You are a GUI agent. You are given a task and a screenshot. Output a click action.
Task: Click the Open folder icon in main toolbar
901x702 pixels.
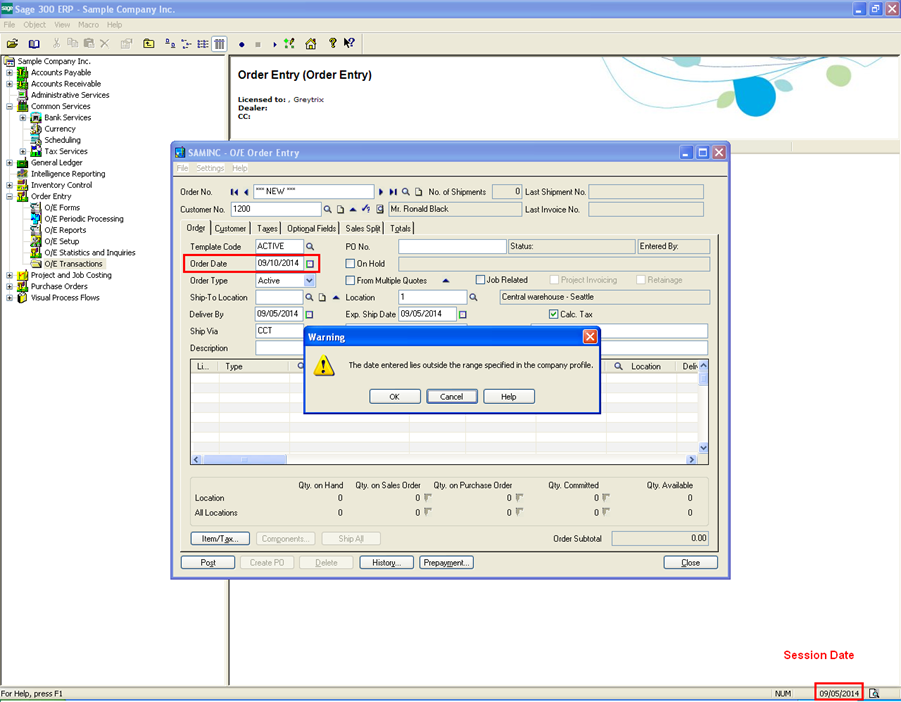pyautogui.click(x=12, y=44)
